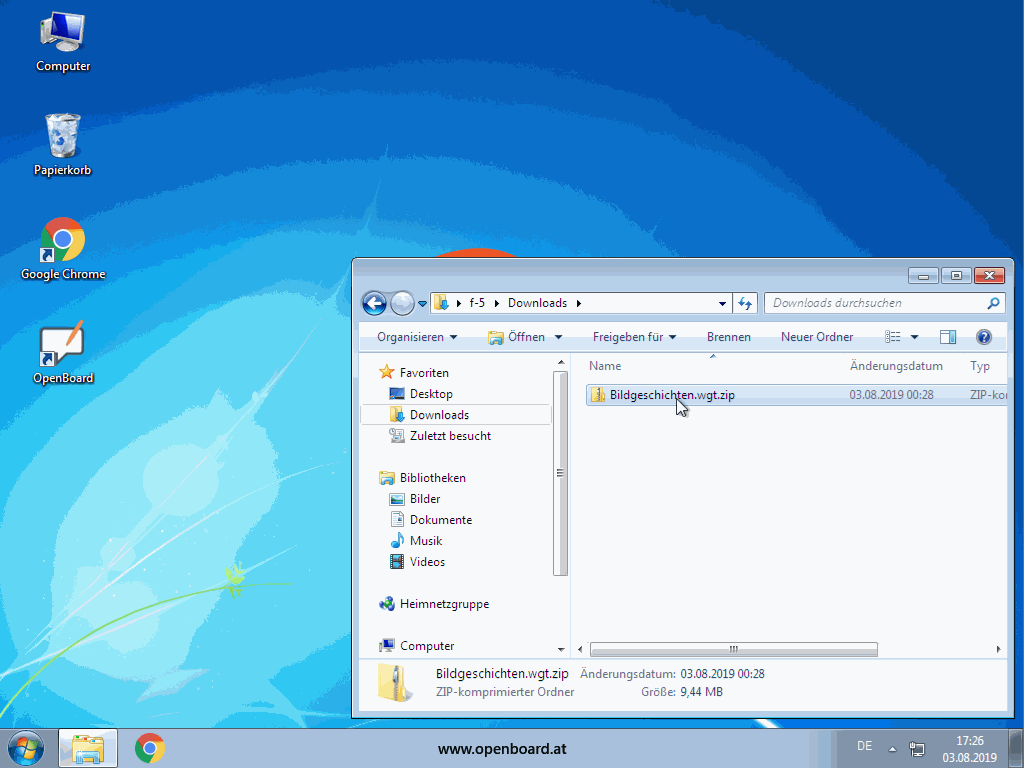Click the horizontal scrollbar thumb in file list
Viewport: 1024px width, 768px height.
click(x=733, y=649)
